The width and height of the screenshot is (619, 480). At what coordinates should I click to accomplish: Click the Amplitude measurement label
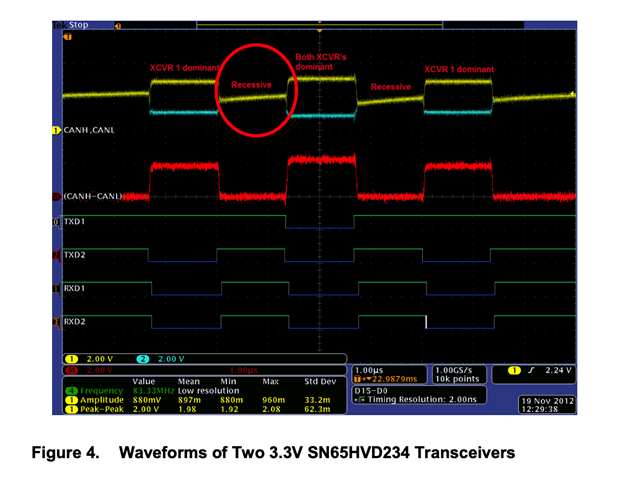pos(102,400)
